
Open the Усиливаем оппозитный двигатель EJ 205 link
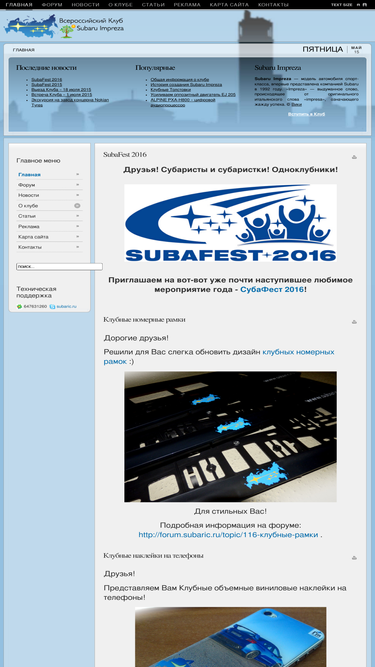193,95
